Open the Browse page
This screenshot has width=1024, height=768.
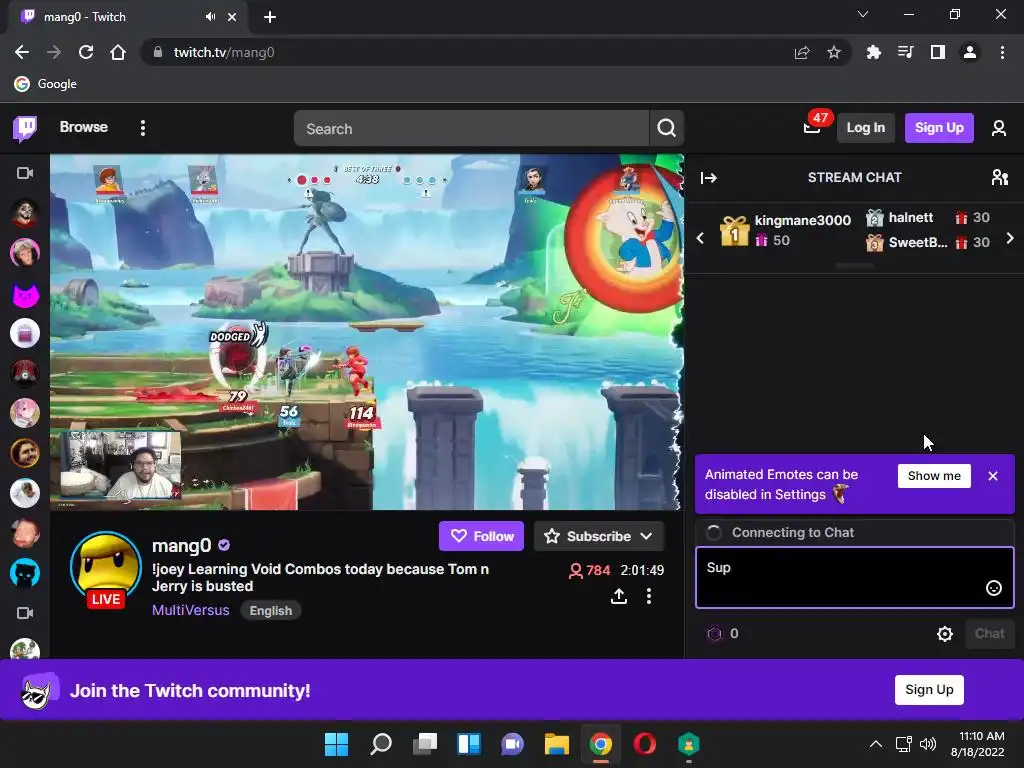[84, 127]
